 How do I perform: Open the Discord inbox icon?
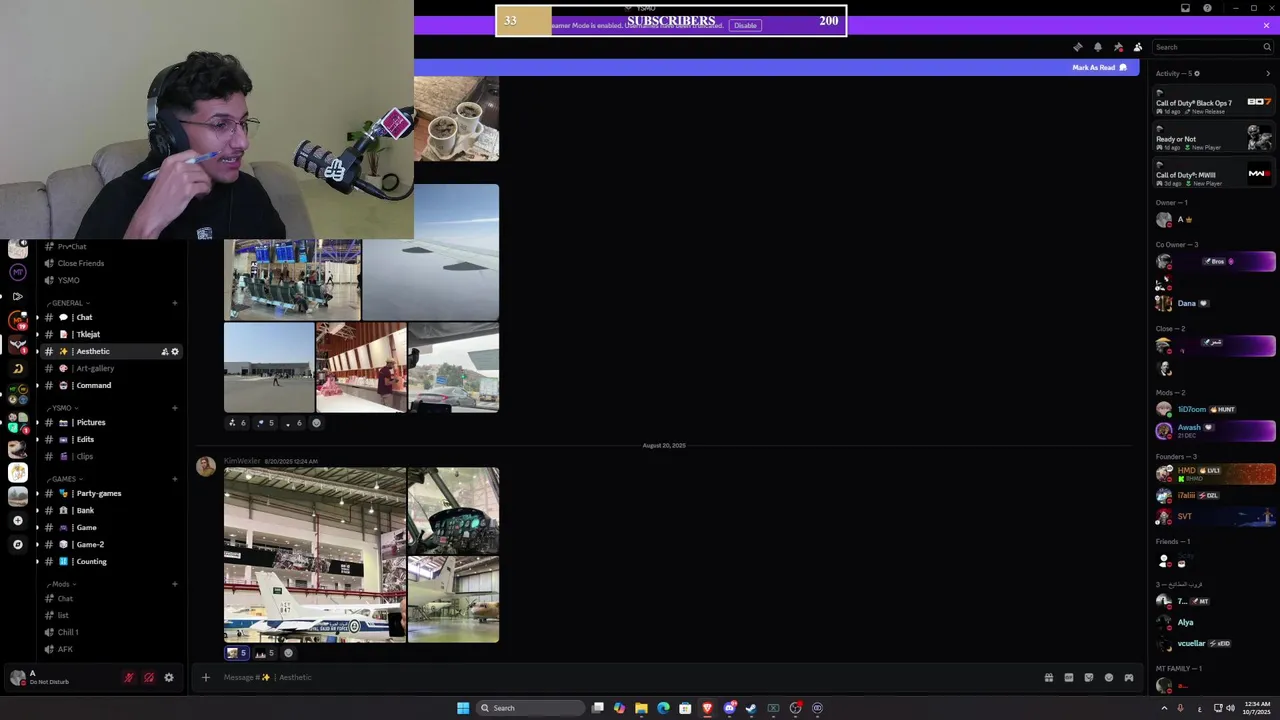point(1186,8)
